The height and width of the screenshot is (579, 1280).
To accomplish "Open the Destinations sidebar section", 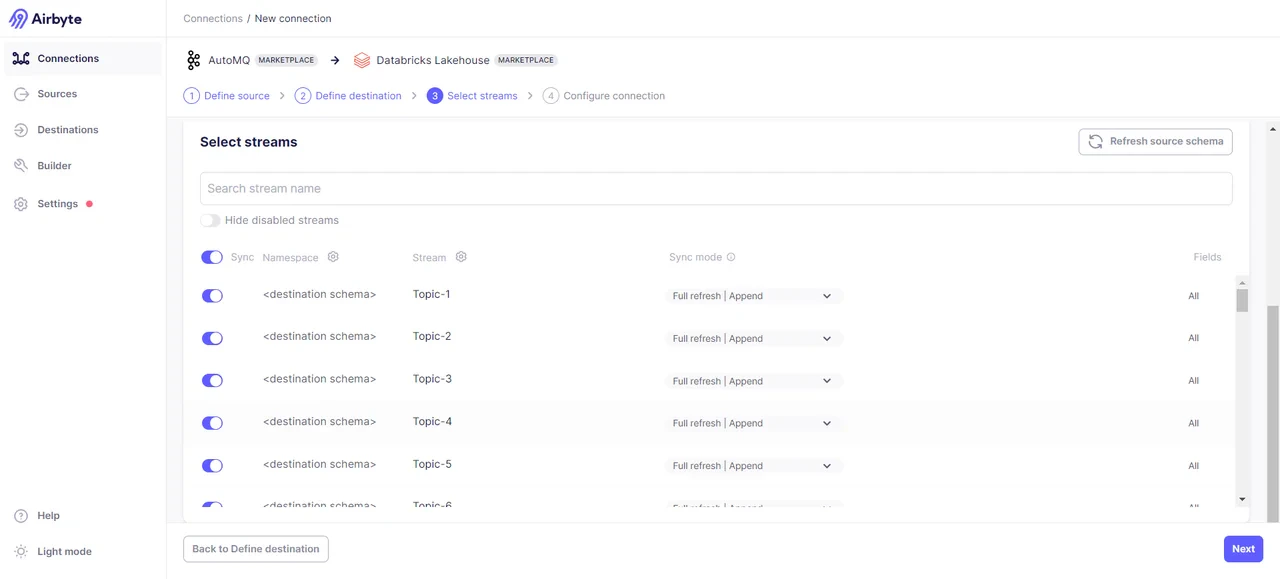I will click(67, 129).
